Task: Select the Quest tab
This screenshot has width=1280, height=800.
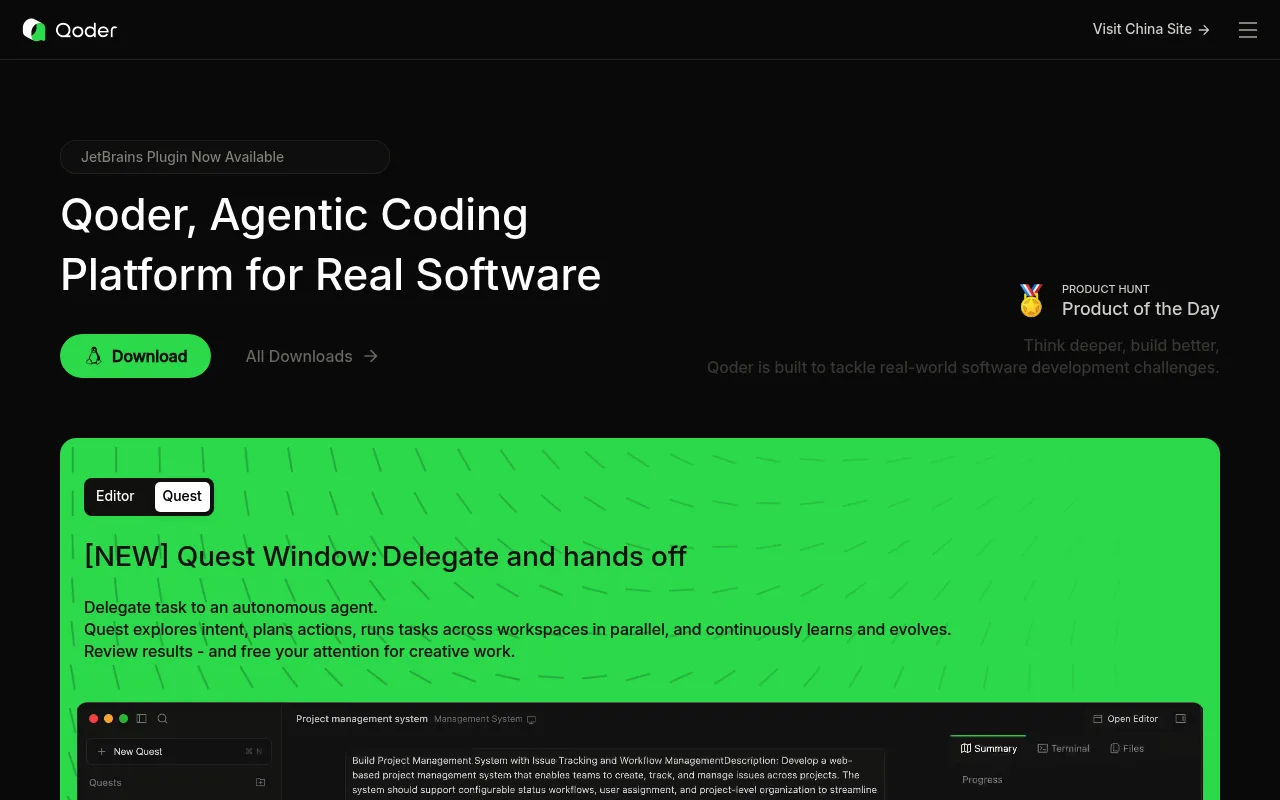Action: tap(182, 496)
